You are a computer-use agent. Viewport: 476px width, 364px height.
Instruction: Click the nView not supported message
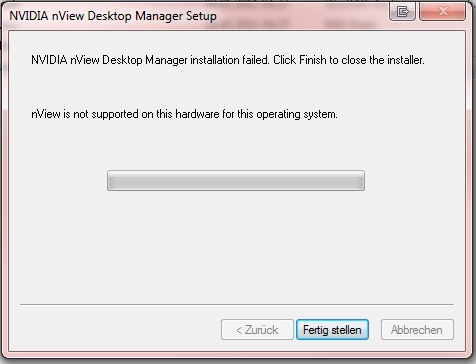[x=184, y=114]
